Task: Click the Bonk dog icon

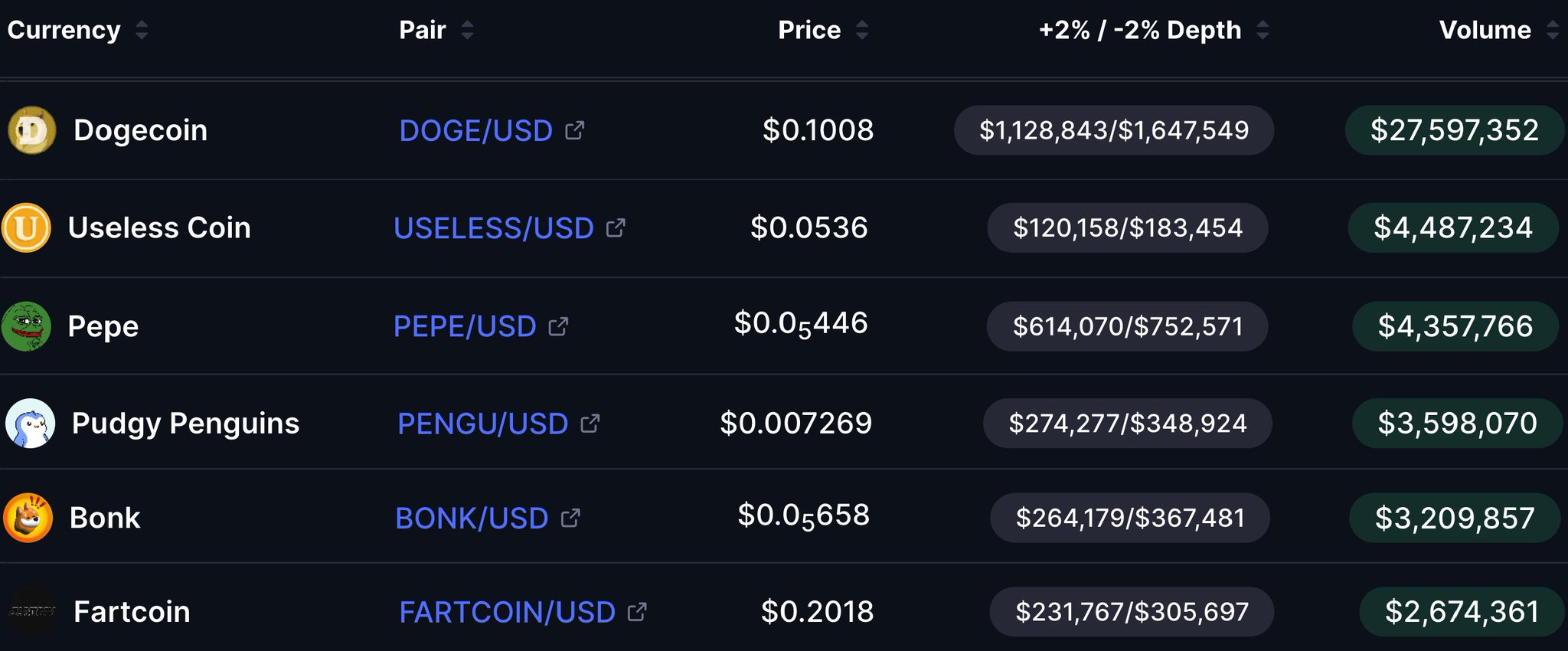Action: tap(28, 518)
